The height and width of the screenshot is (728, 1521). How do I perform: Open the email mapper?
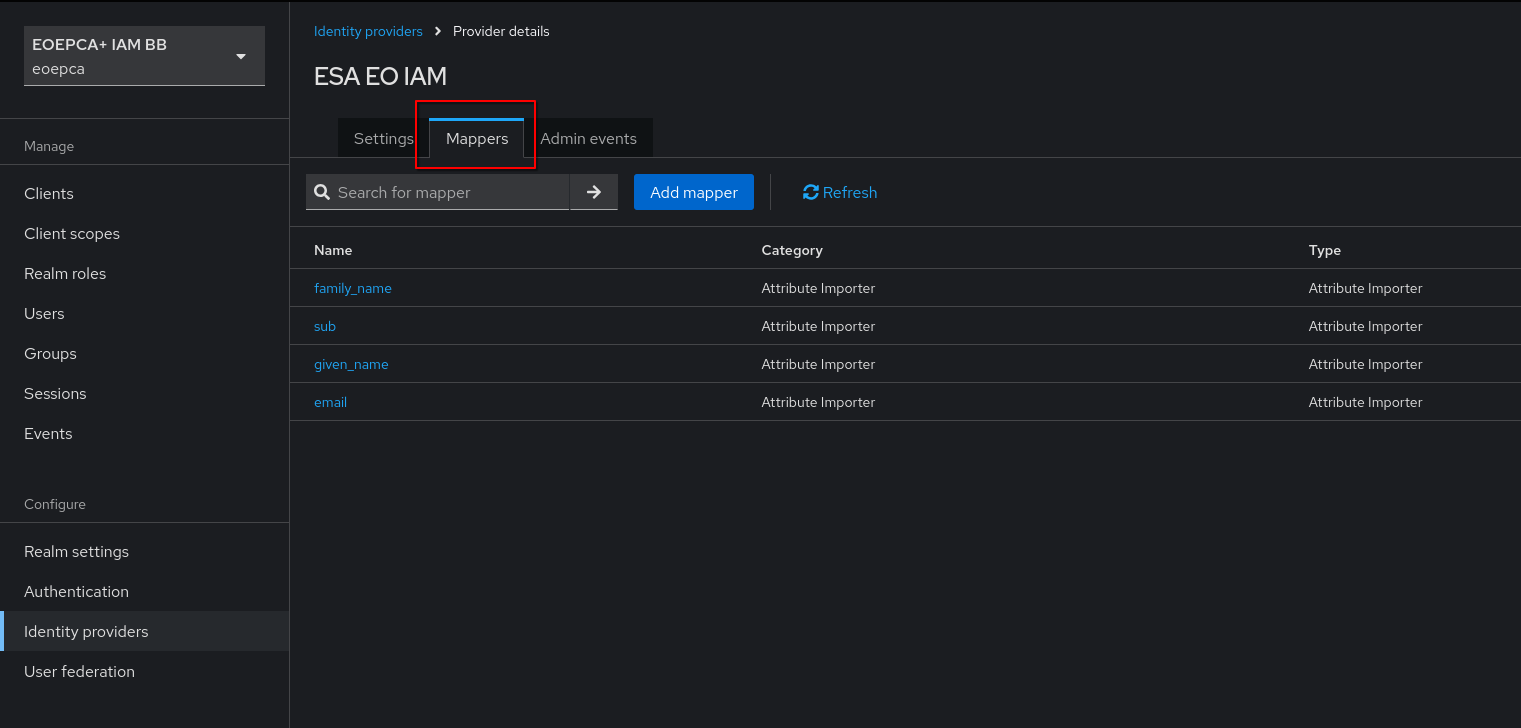[330, 402]
